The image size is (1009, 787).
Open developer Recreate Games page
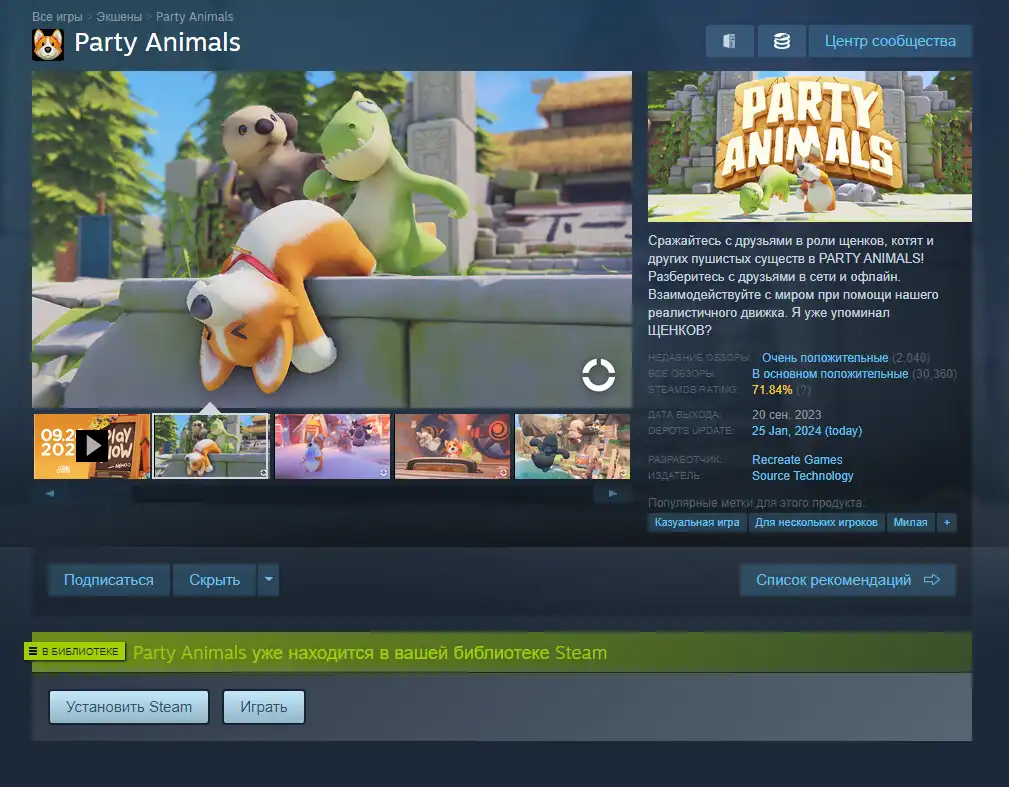coord(797,459)
